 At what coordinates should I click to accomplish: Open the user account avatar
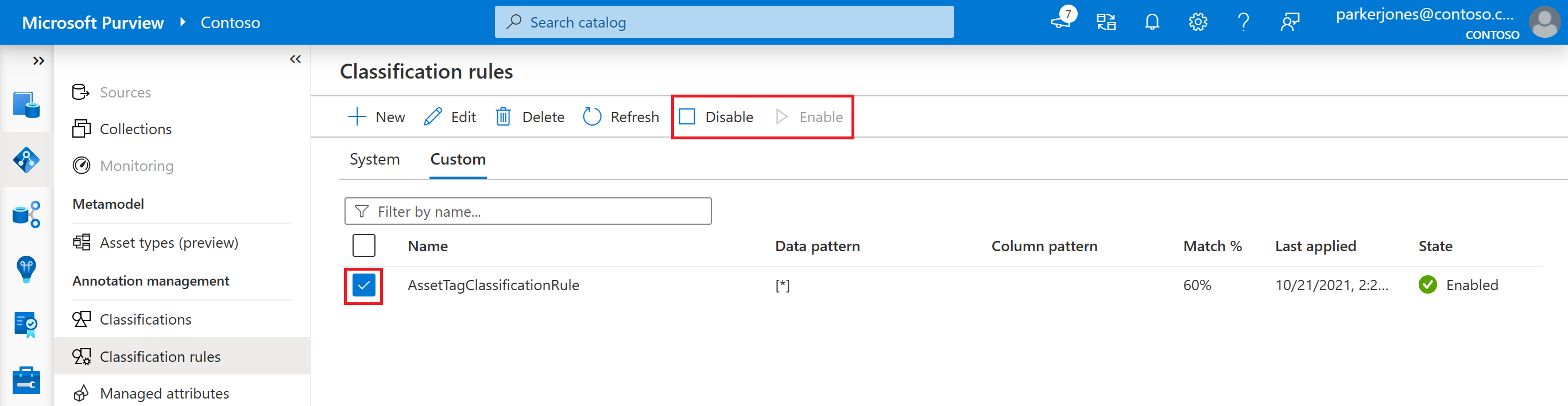pos(1544,22)
